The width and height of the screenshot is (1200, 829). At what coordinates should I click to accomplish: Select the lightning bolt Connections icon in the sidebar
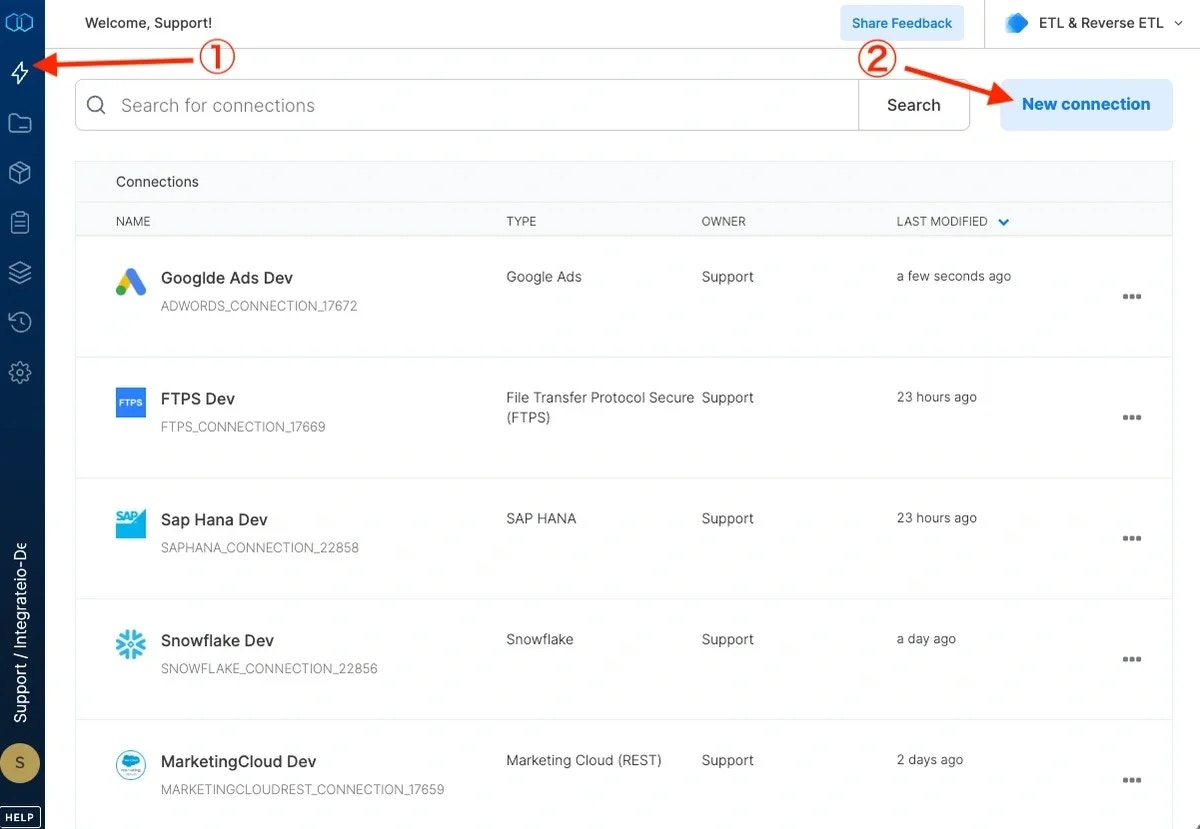click(21, 72)
